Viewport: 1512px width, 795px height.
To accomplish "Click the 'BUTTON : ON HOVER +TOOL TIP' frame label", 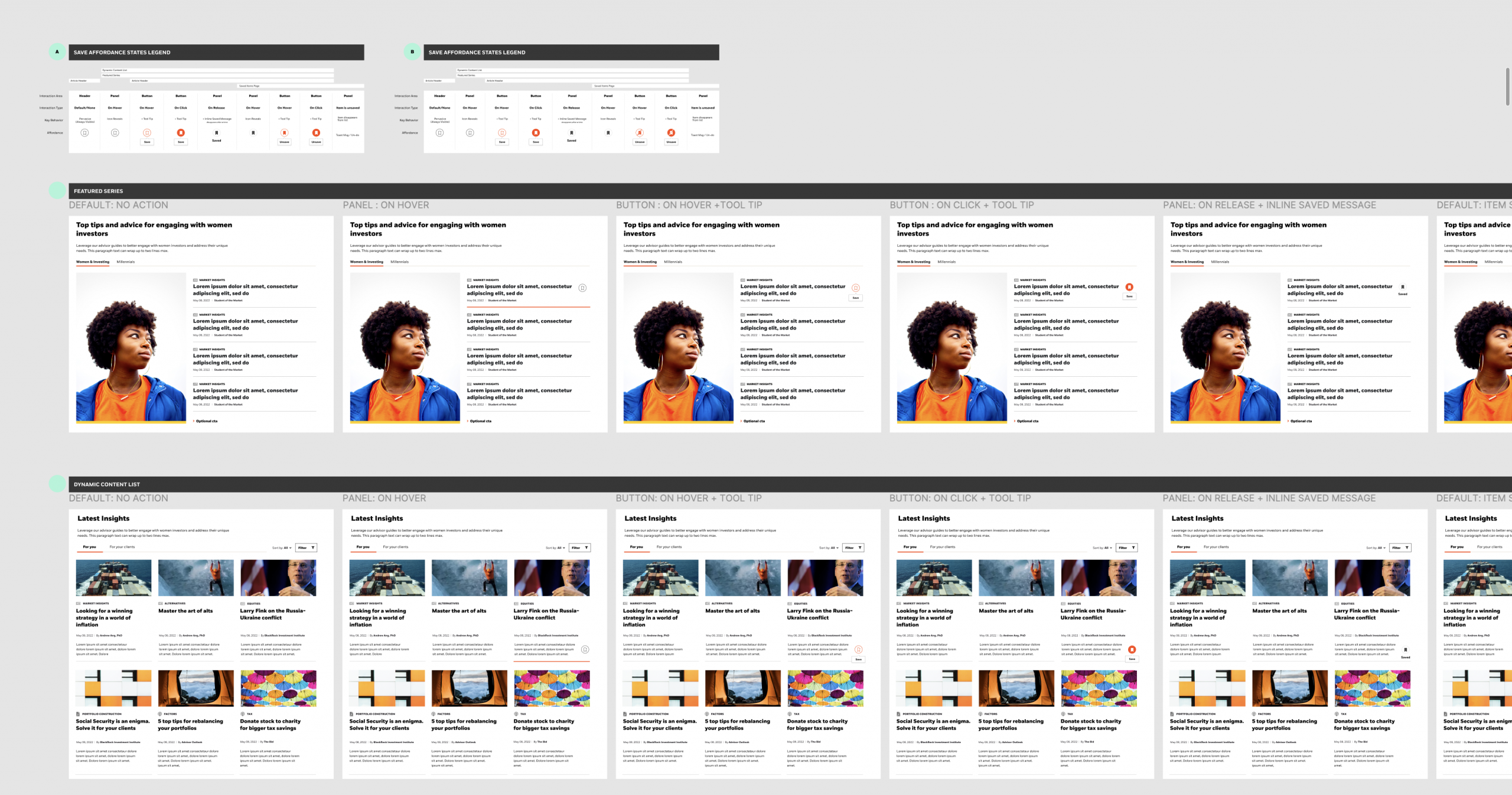I will 689,205.
